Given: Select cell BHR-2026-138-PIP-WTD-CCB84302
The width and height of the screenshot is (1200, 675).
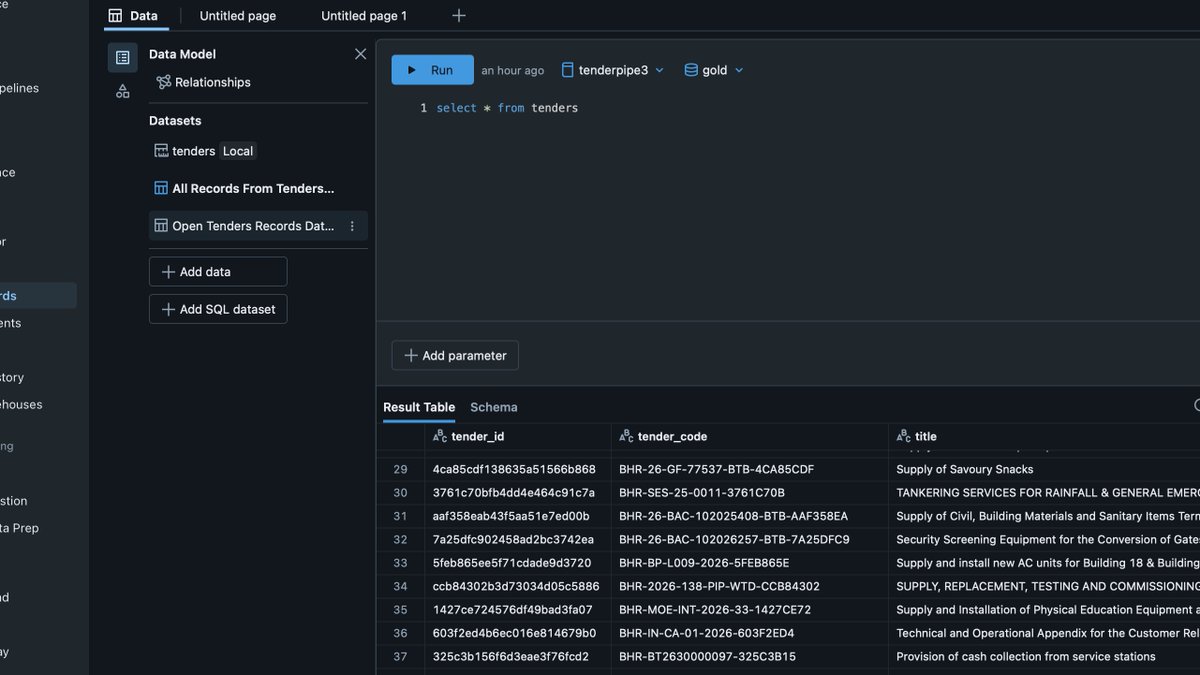Looking at the screenshot, I should (749, 587).
